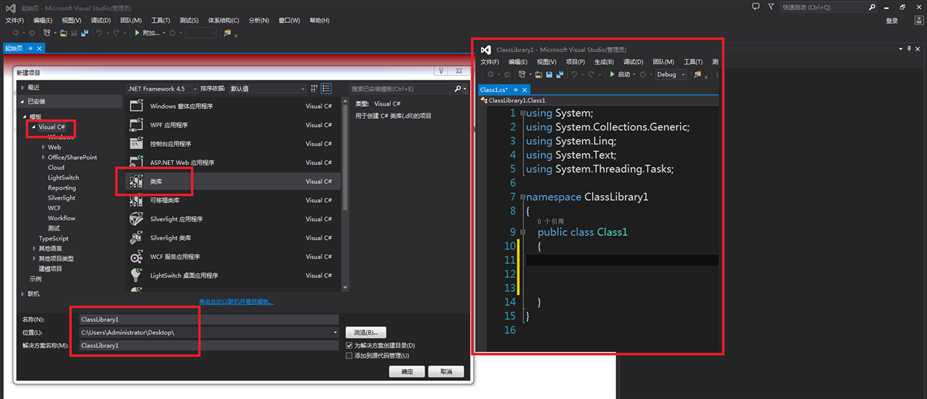This screenshot has height=399, width=927.
Task: Click the Silverlight application template icon
Action: click(136, 219)
